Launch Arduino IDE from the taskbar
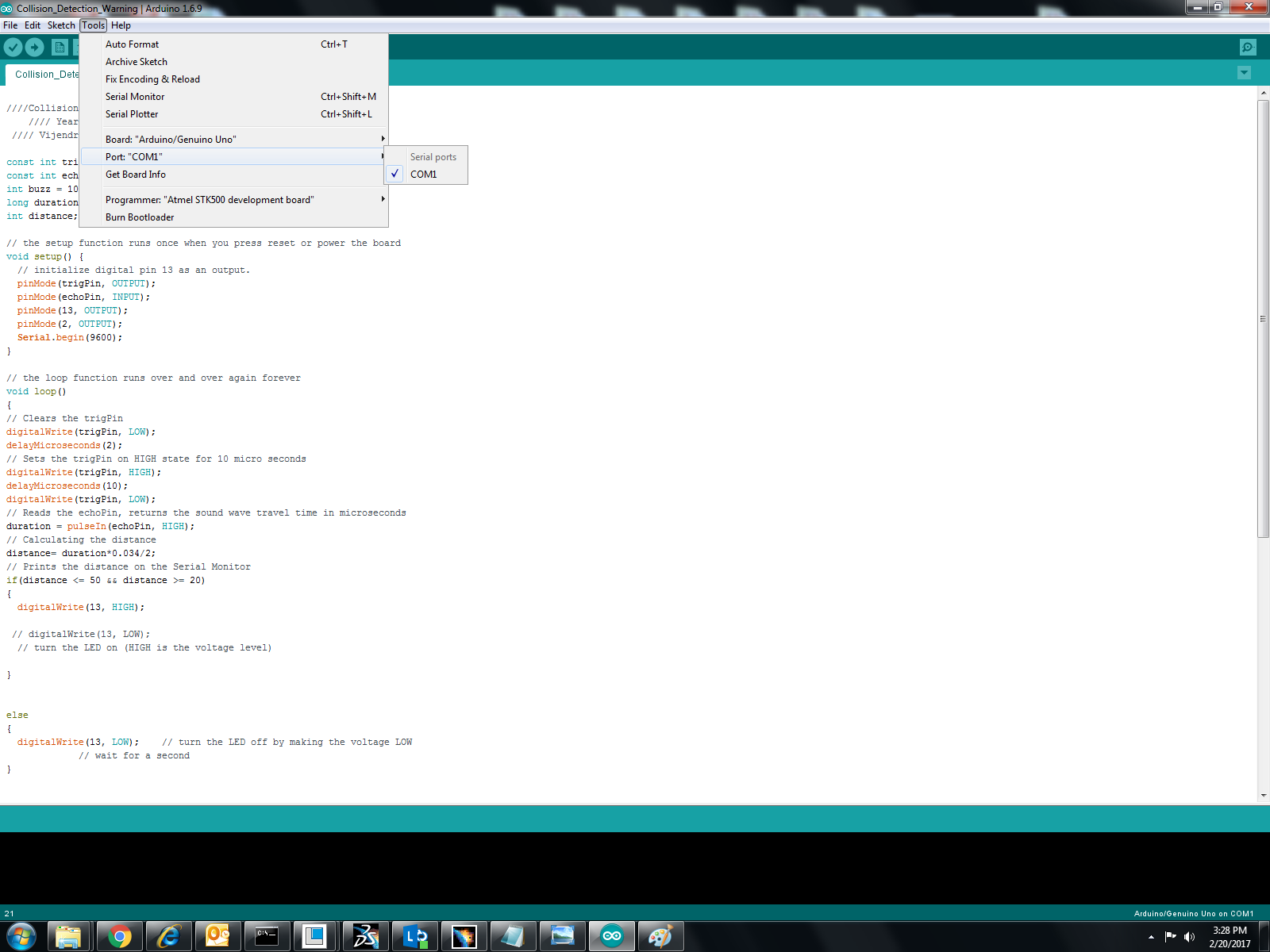The image size is (1270, 952). [x=612, y=936]
